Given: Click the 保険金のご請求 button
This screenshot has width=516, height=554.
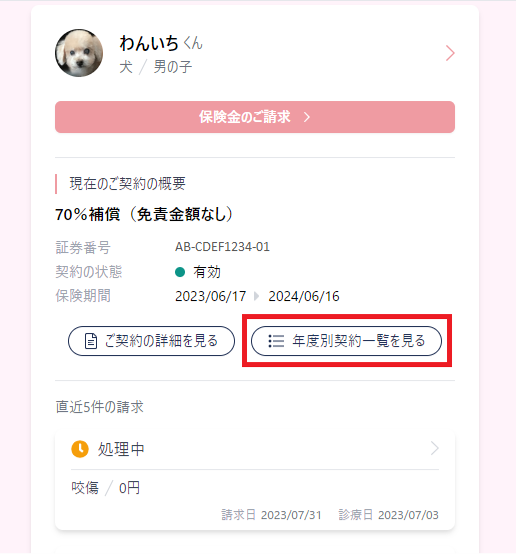Looking at the screenshot, I should 255,117.
